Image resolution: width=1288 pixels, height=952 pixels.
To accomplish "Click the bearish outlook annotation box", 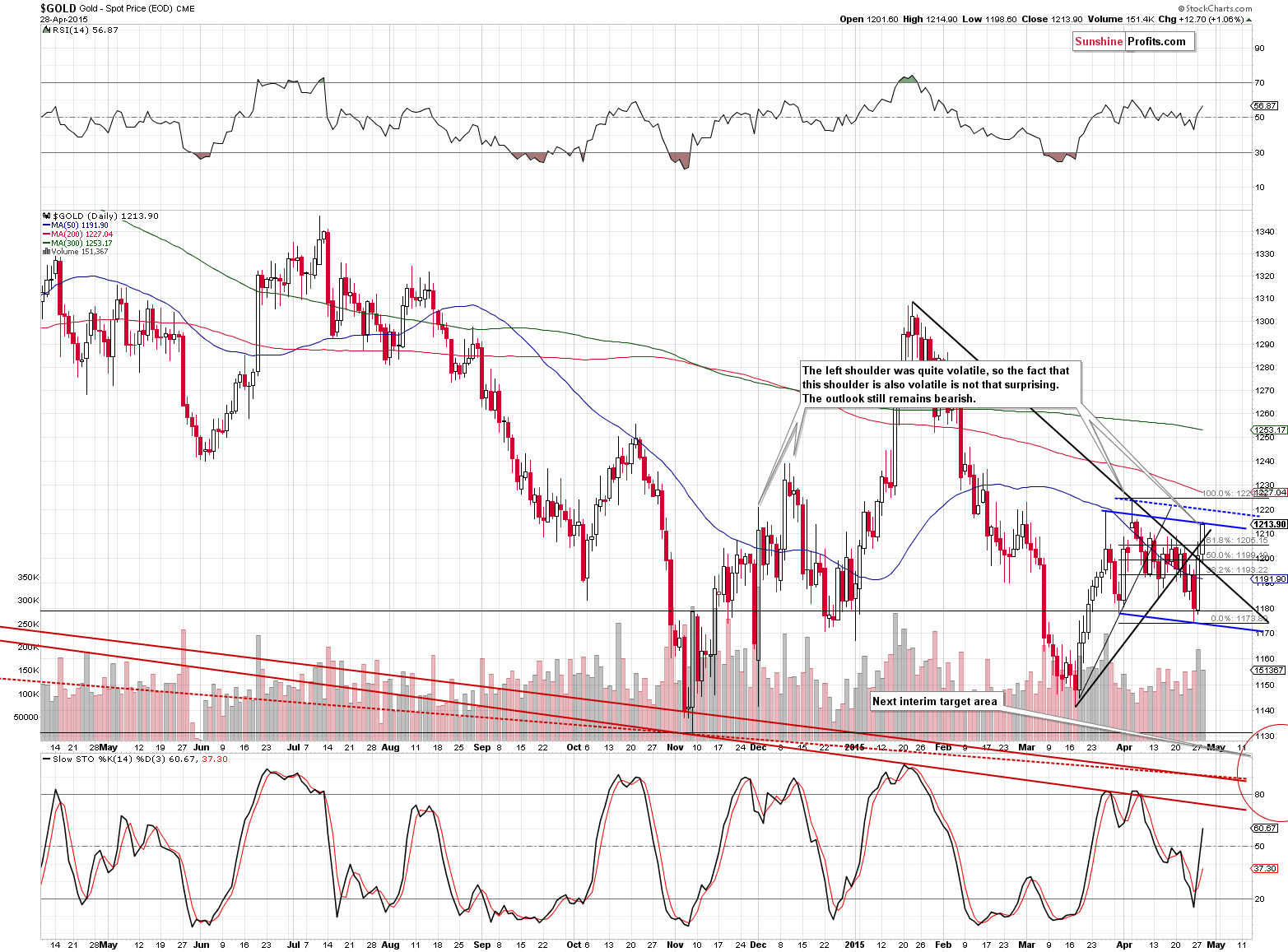I will pyautogui.click(x=939, y=384).
